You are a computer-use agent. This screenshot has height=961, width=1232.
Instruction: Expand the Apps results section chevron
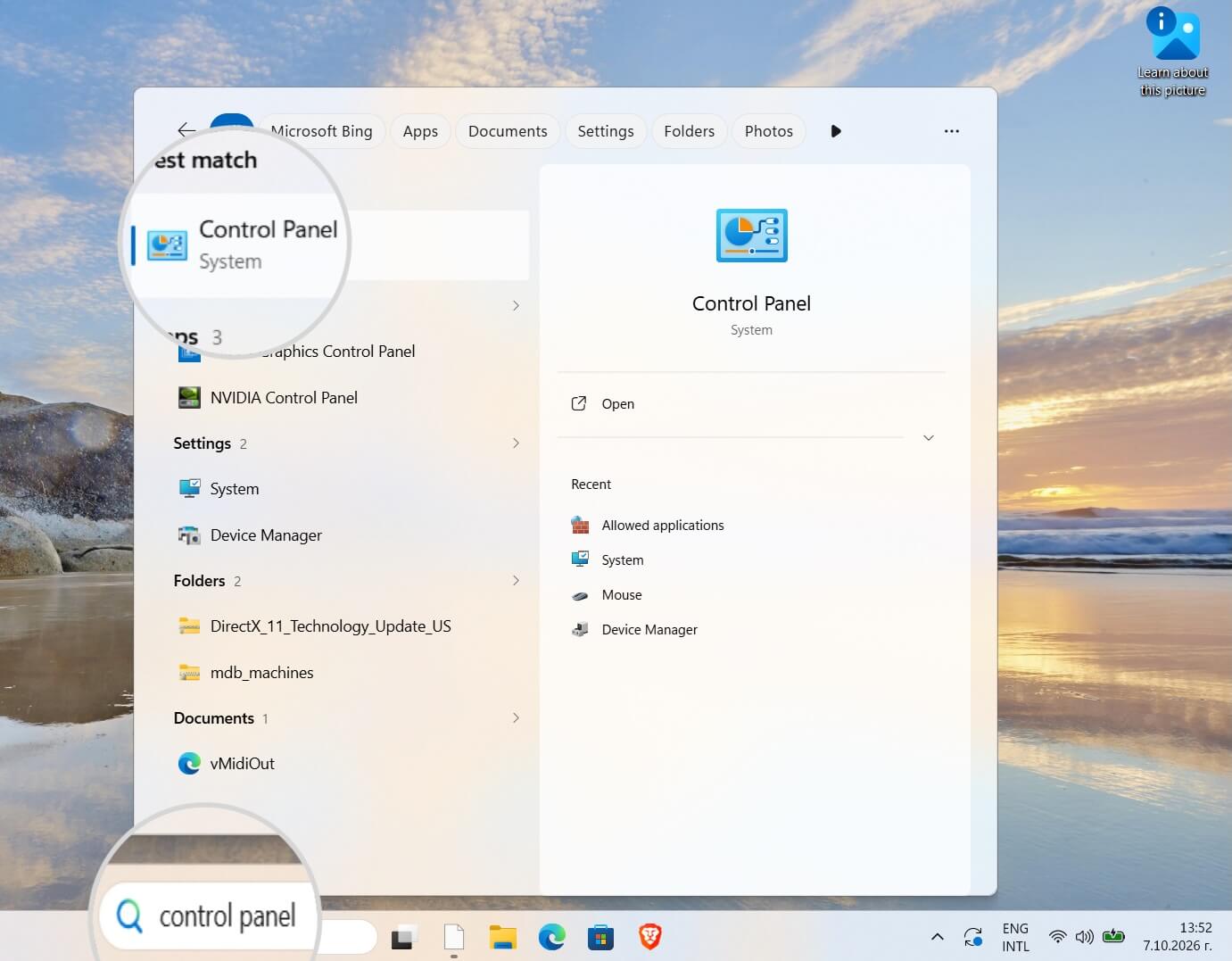pos(516,306)
